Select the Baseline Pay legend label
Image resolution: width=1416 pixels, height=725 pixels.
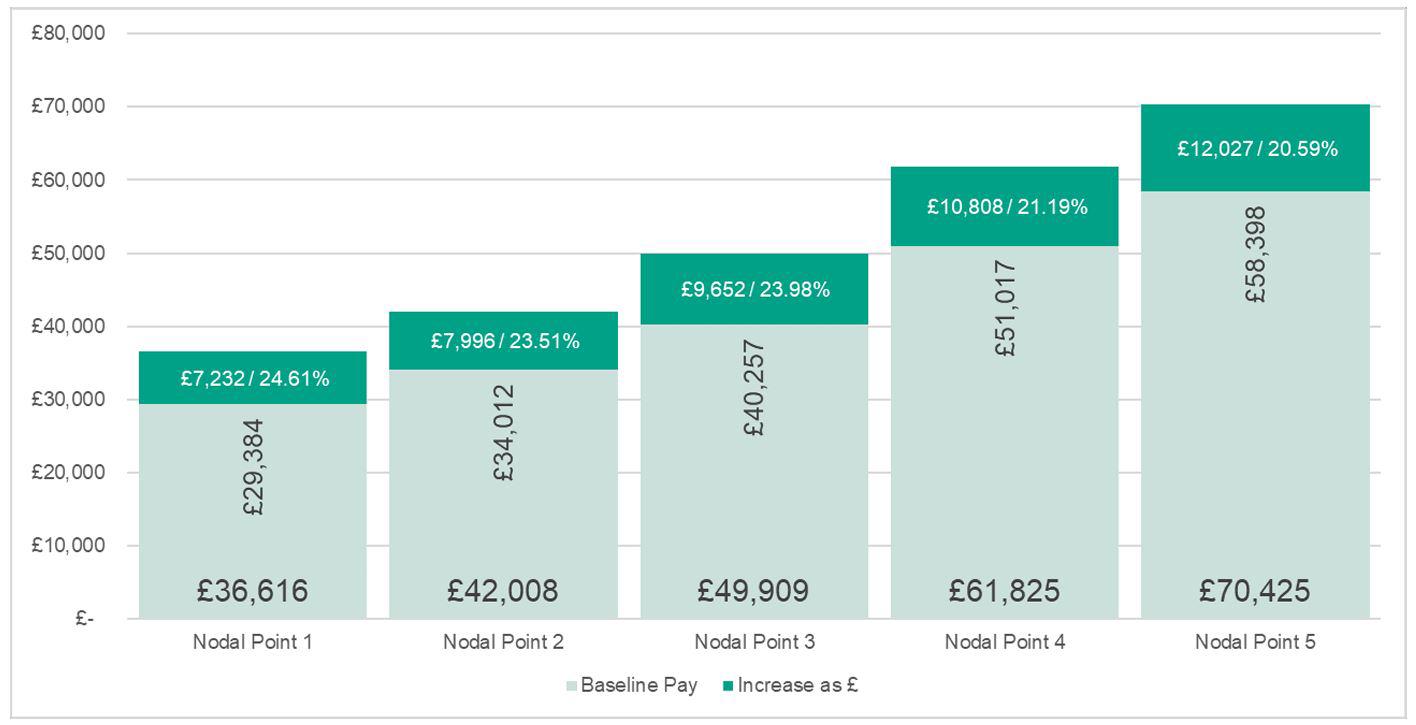[638, 686]
